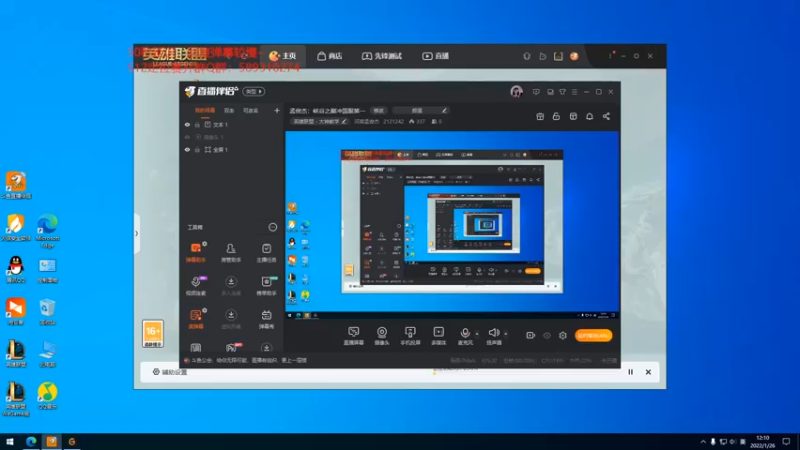This screenshot has width=800, height=450.
Task: Open the 先锋测试 tab in League client
Action: 382,56
